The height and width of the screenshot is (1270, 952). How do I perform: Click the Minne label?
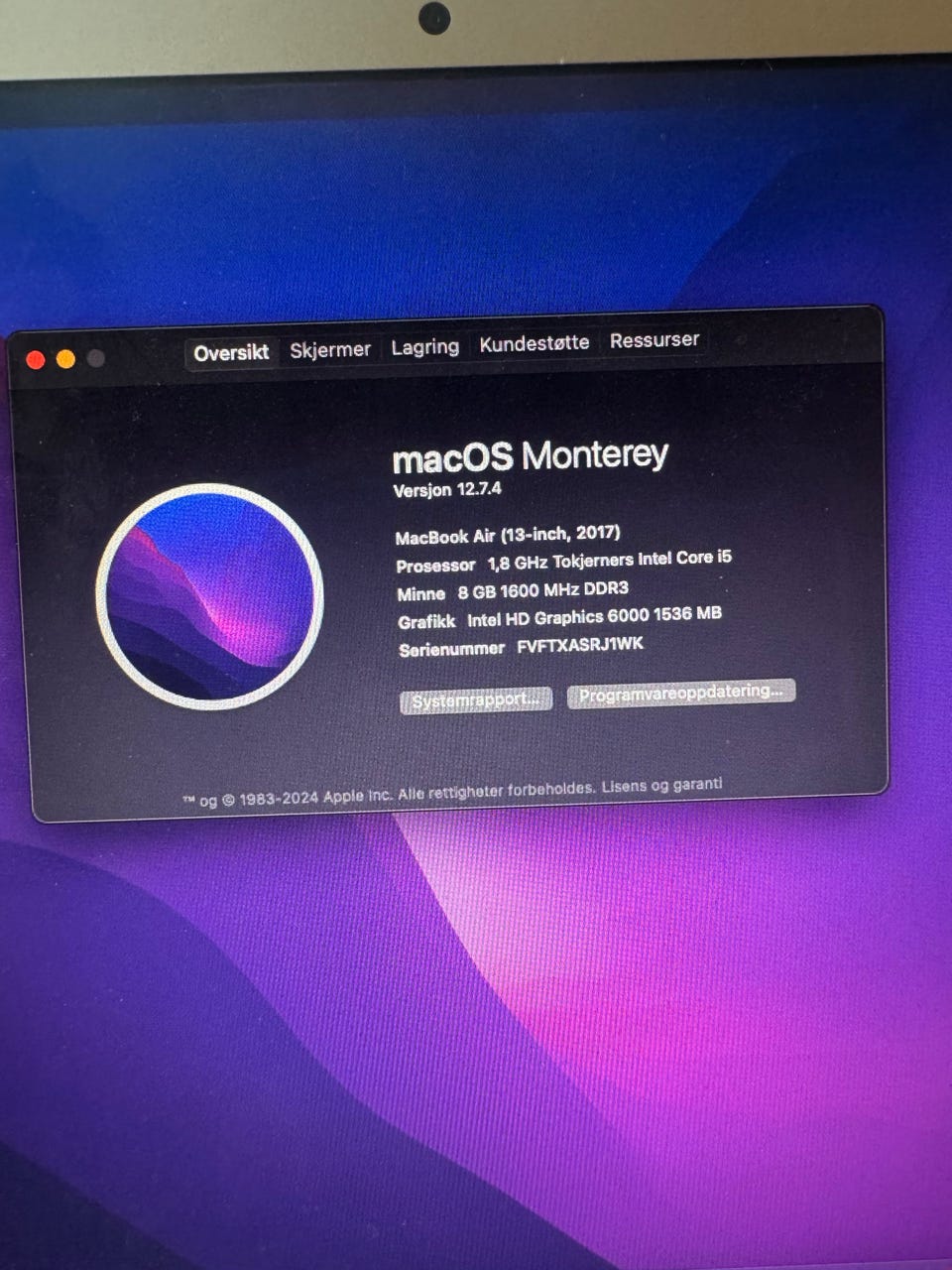click(421, 593)
